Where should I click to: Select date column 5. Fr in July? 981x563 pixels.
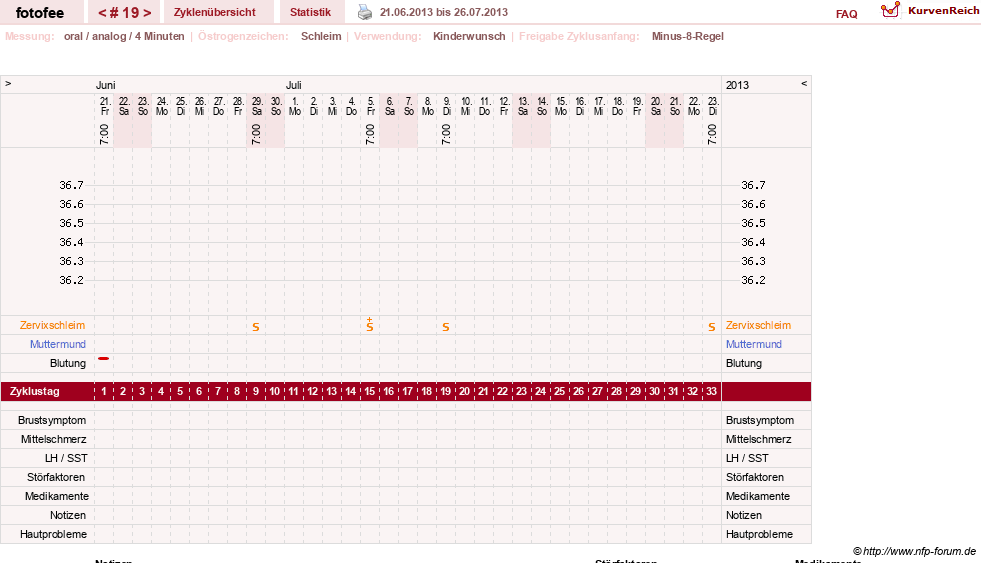[x=370, y=106]
